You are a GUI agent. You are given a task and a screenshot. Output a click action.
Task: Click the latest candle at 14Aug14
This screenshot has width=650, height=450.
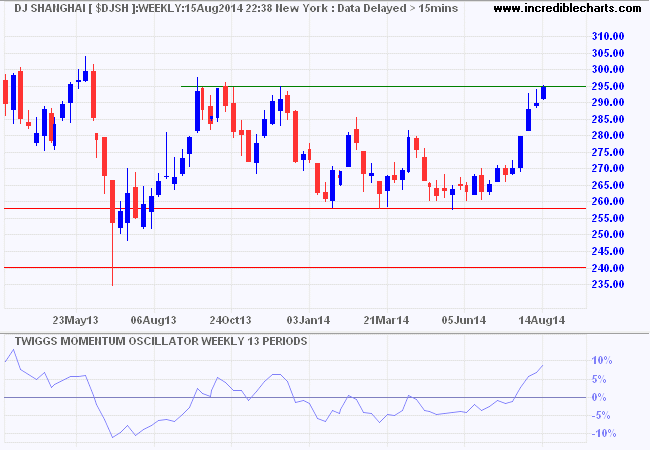[543, 92]
